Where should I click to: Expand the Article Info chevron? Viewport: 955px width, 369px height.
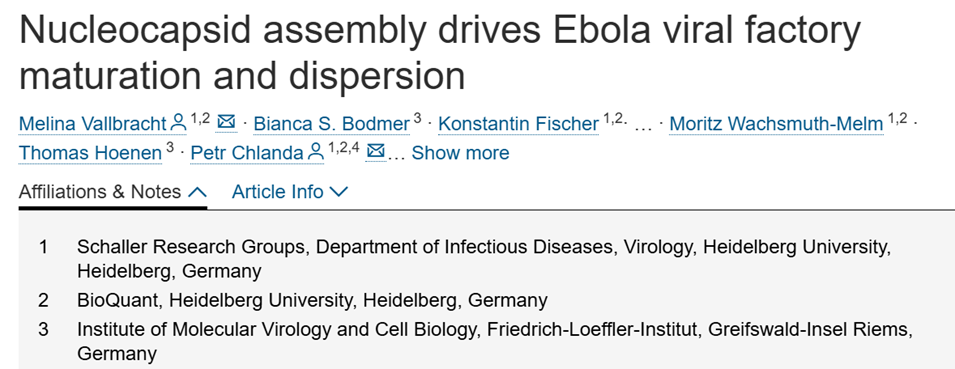[338, 192]
